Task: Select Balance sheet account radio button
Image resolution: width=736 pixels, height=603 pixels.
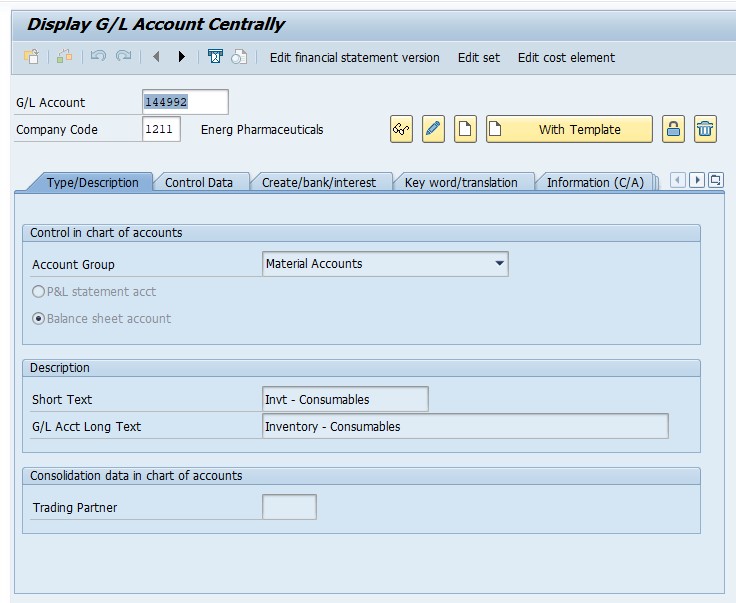Action: pyautogui.click(x=38, y=319)
